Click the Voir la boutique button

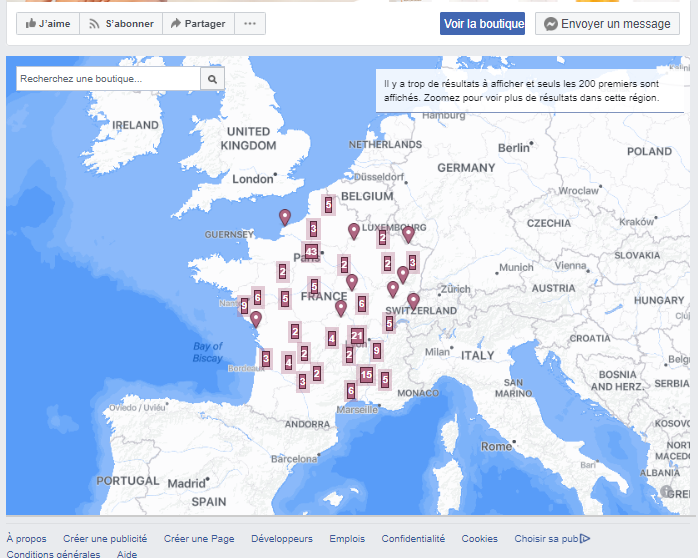(x=483, y=24)
